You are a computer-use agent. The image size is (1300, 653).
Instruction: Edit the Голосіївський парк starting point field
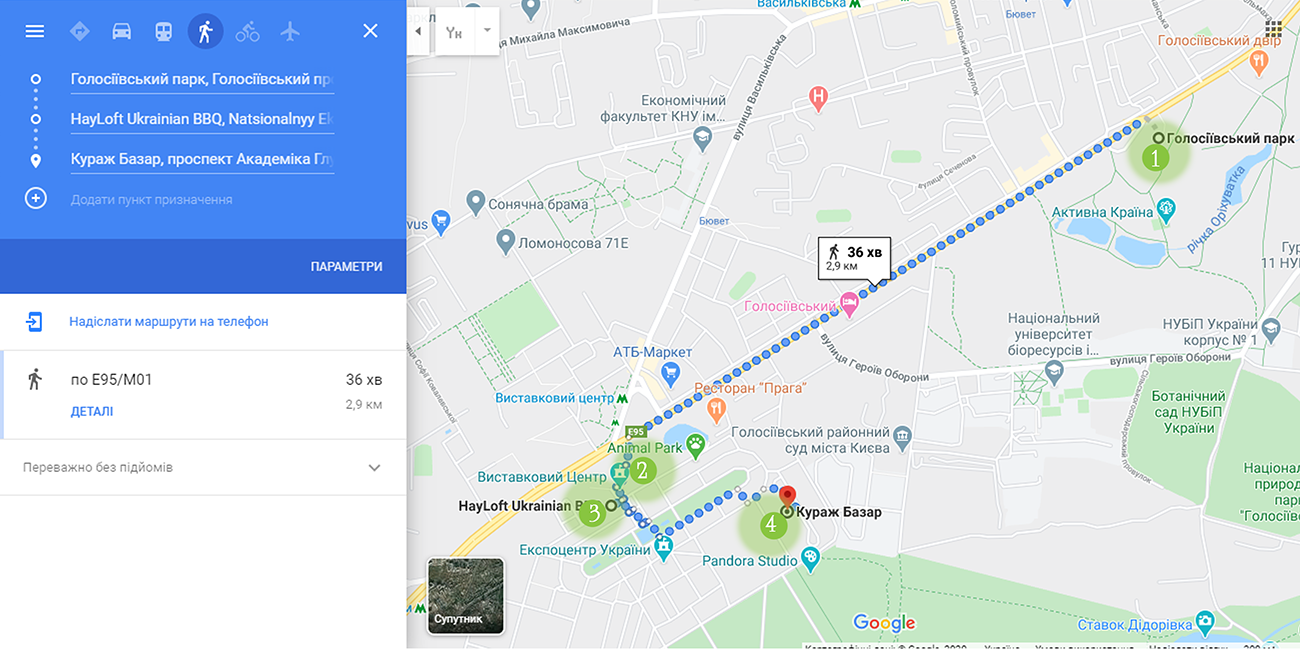202,79
